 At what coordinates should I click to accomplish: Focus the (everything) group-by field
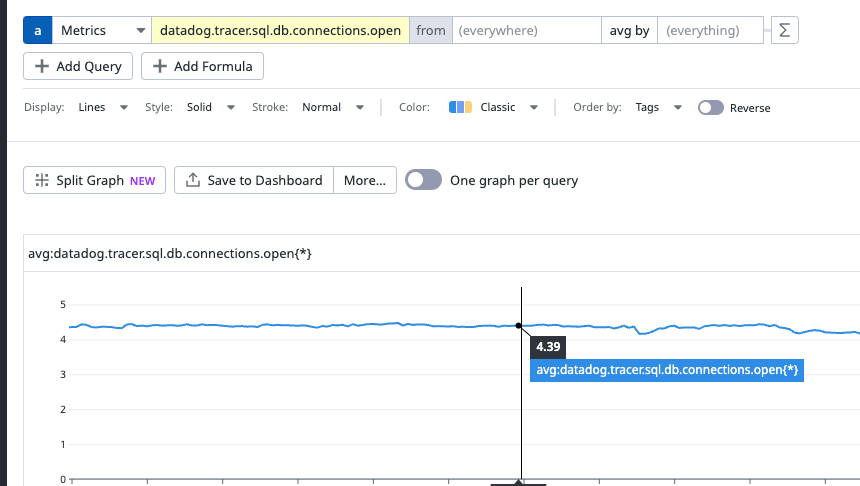(710, 30)
